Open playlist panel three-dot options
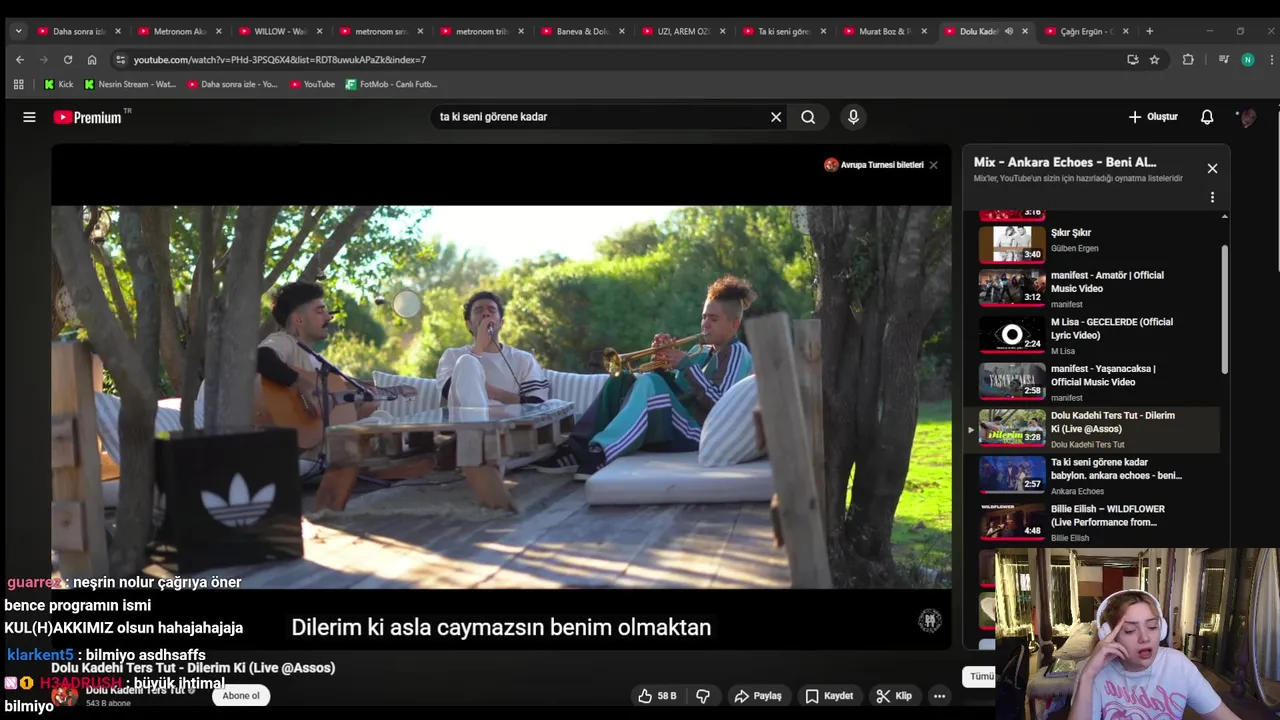1280x720 pixels. (1212, 197)
